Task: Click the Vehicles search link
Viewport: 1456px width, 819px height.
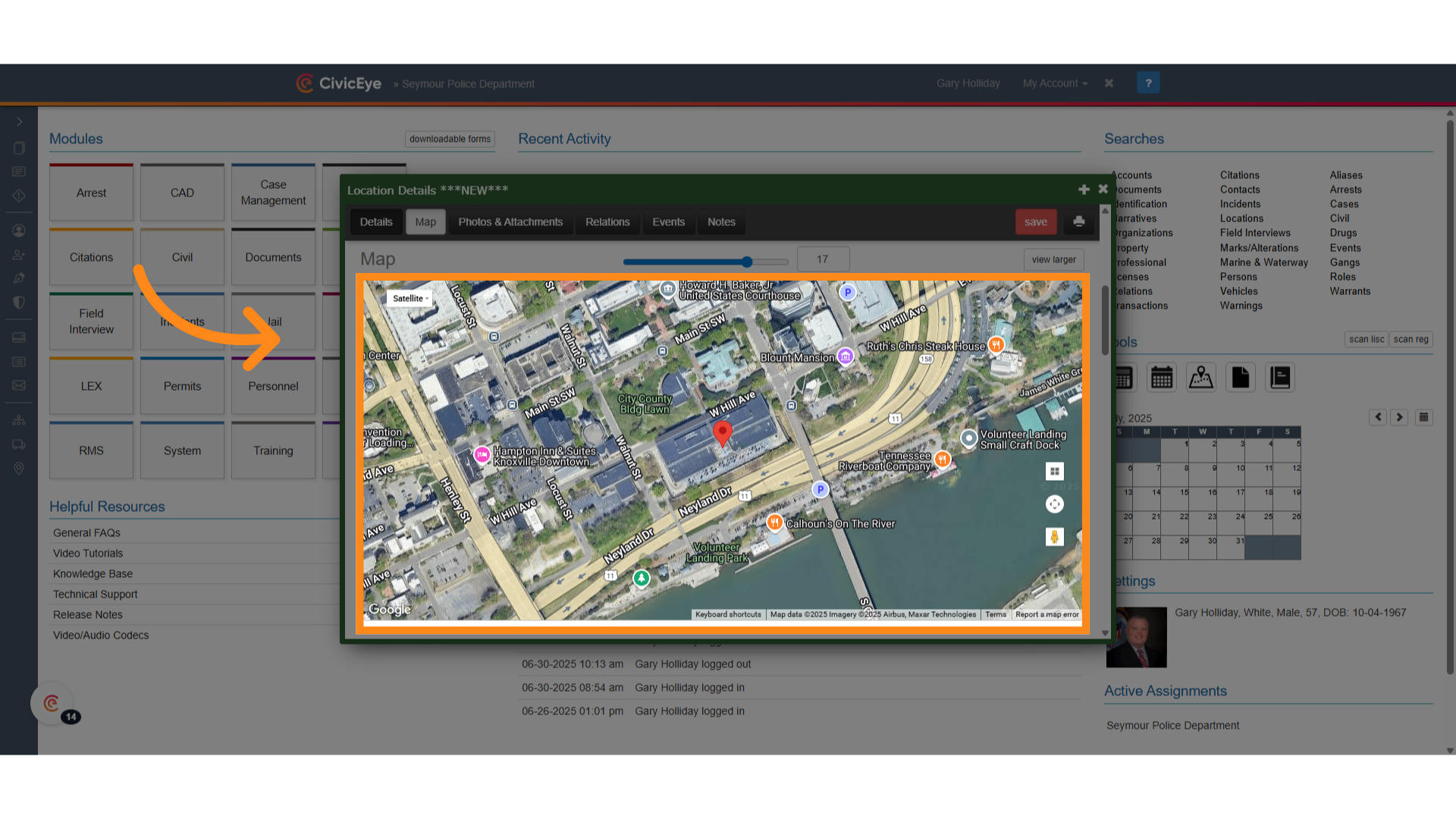Action: (x=1239, y=291)
